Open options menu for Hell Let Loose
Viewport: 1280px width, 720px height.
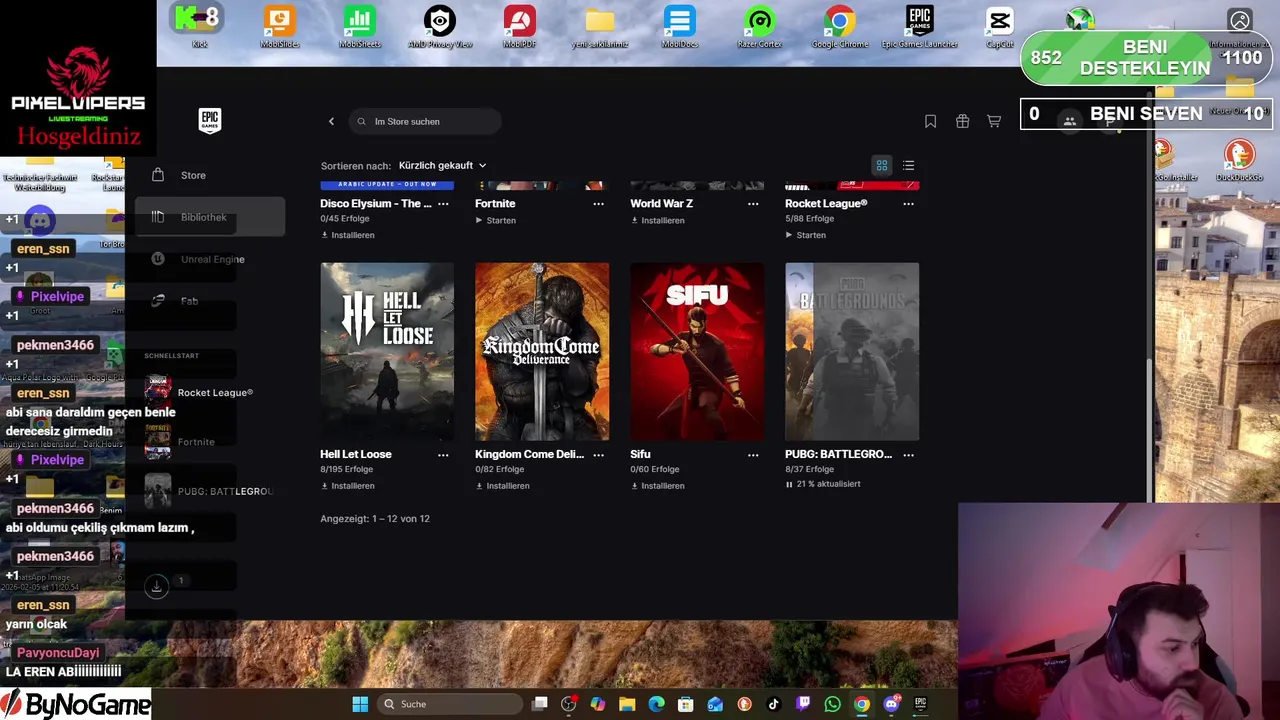pos(443,454)
